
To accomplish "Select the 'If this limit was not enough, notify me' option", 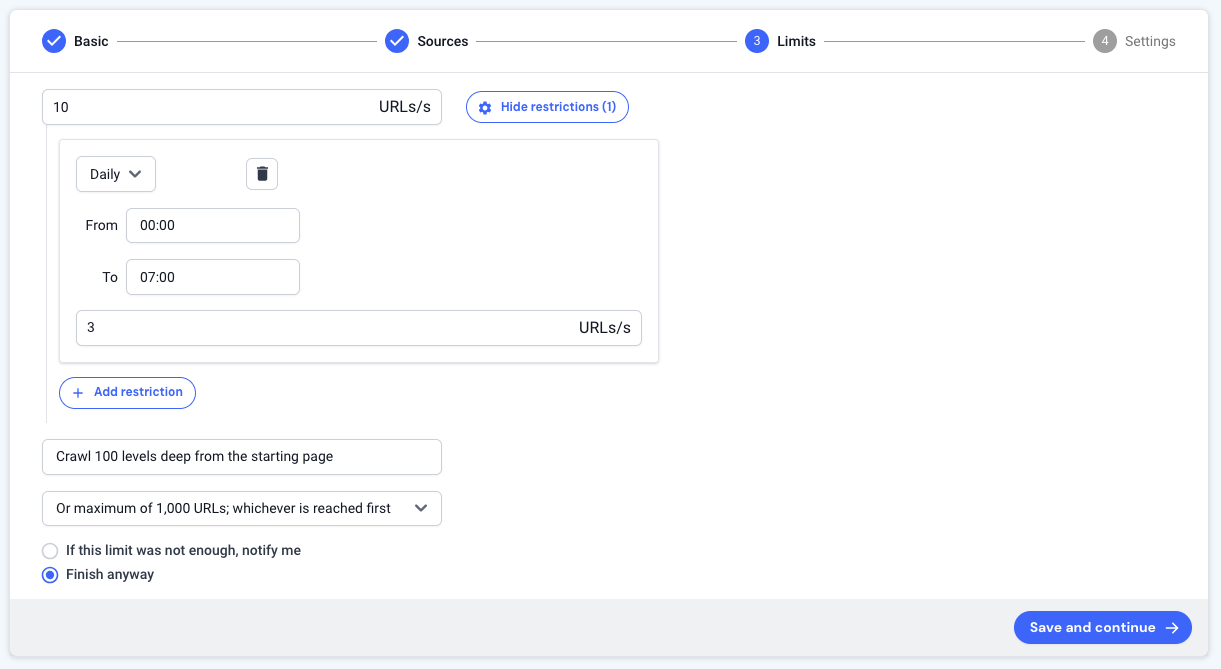I will tap(50, 551).
